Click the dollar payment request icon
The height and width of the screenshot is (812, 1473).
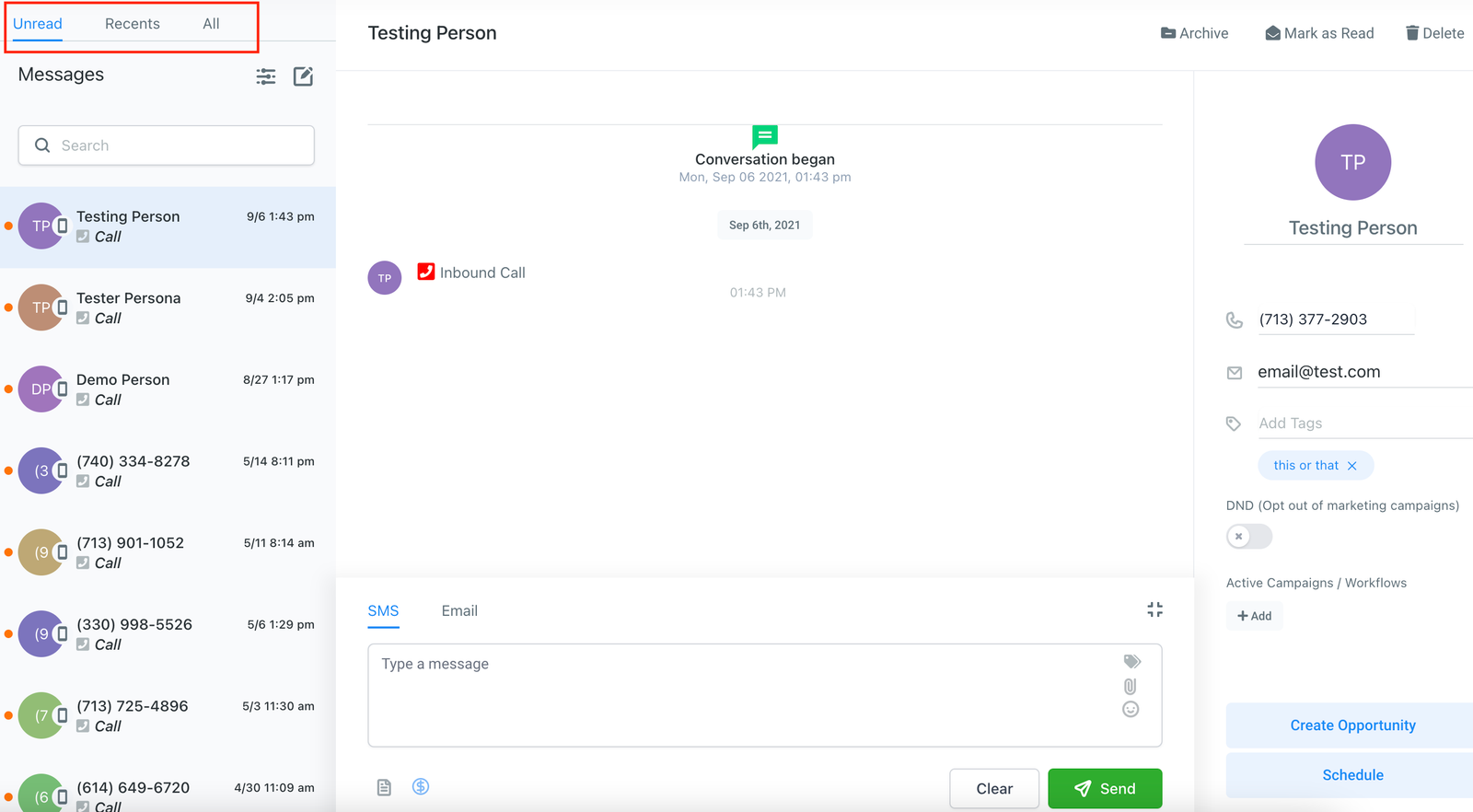[x=421, y=786]
